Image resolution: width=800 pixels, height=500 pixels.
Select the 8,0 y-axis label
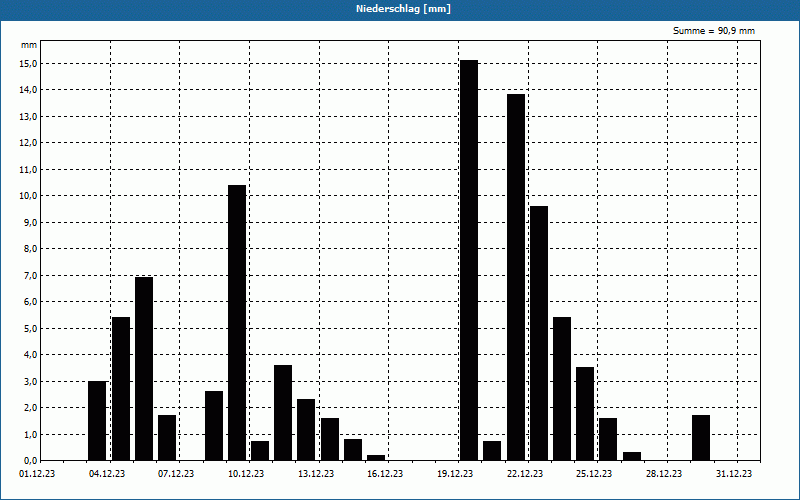click(29, 249)
